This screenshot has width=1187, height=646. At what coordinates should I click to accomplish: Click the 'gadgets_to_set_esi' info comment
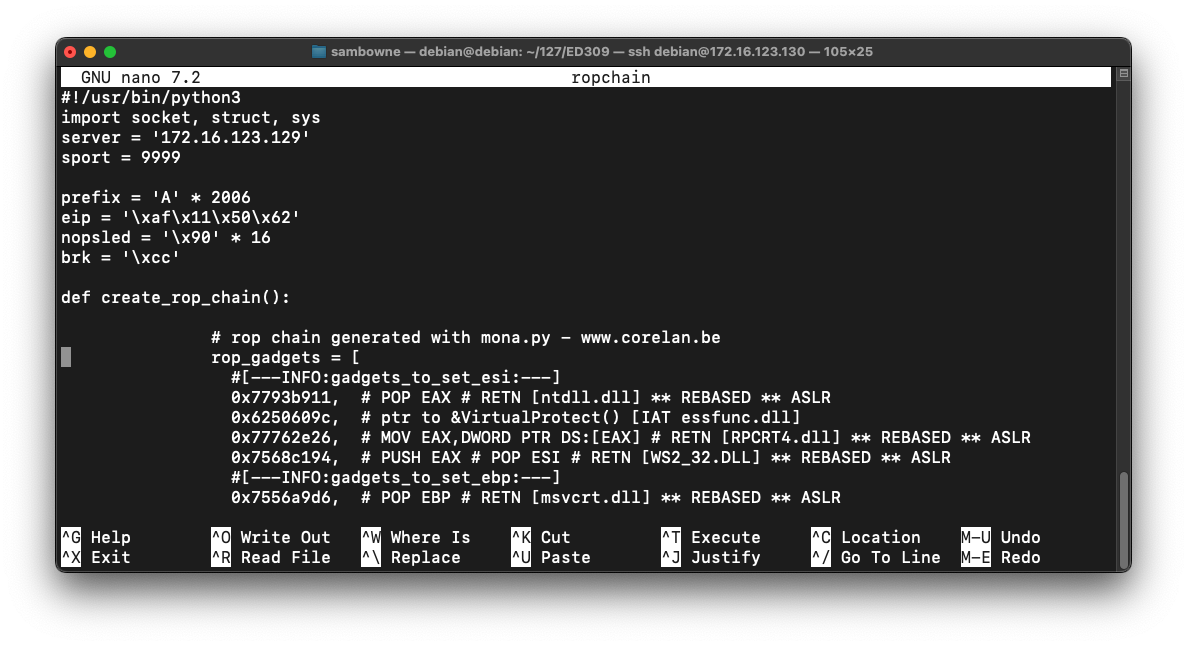(396, 377)
